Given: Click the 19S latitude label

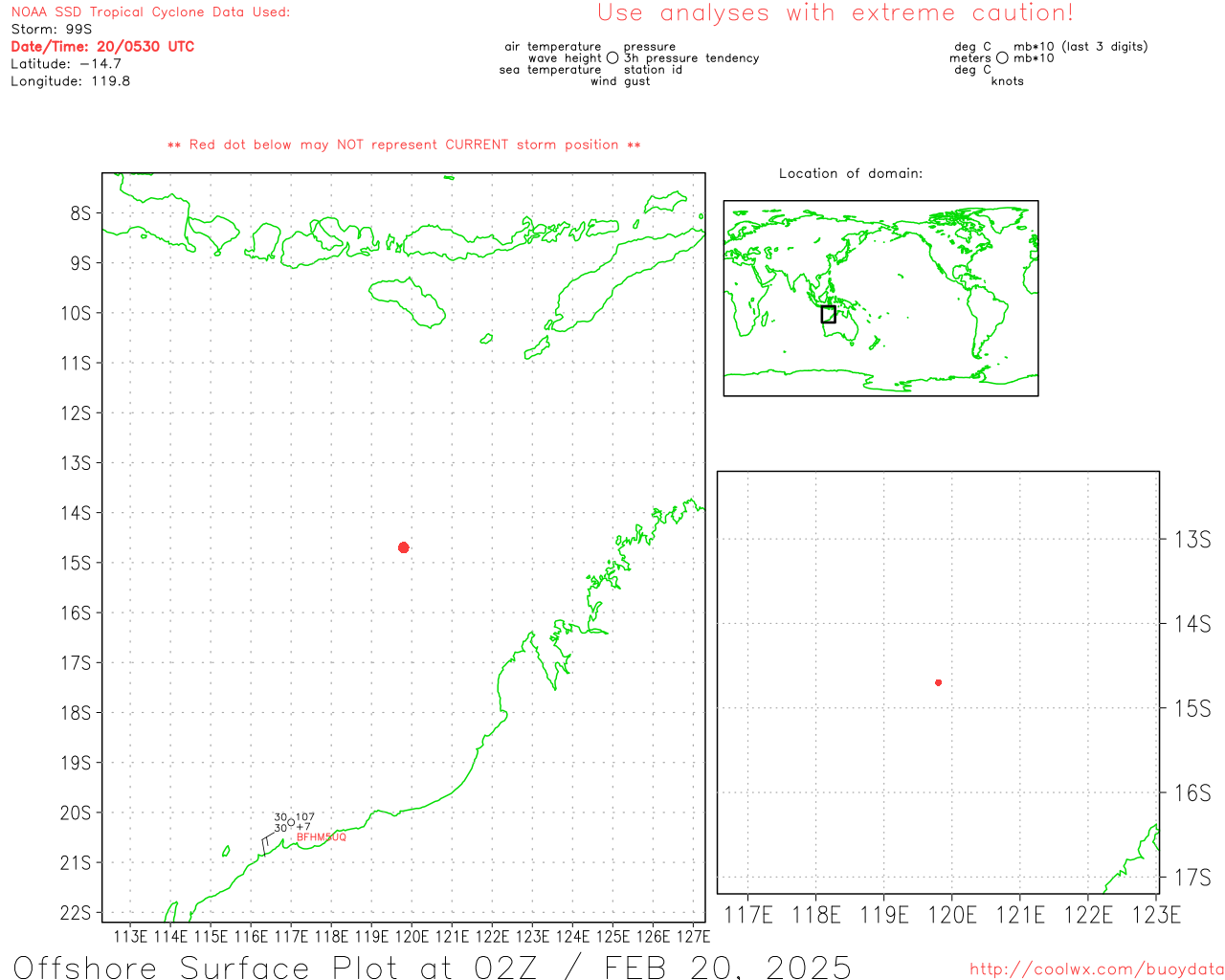Looking at the screenshot, I should [76, 763].
